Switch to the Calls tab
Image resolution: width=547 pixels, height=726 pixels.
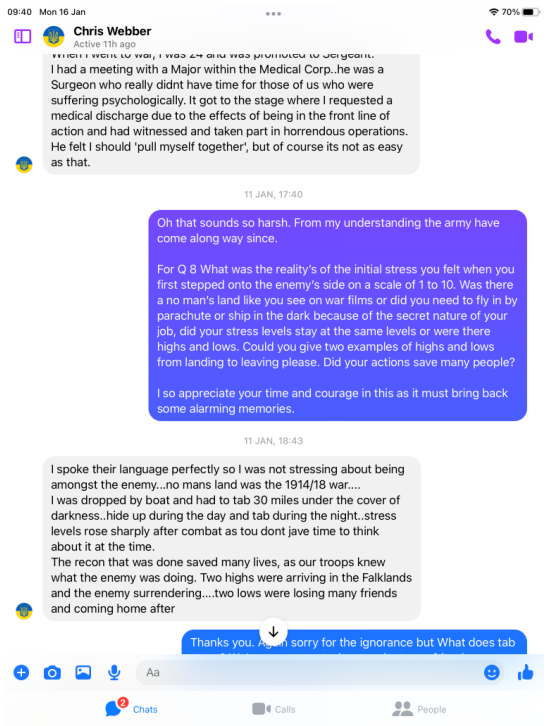[x=274, y=709]
